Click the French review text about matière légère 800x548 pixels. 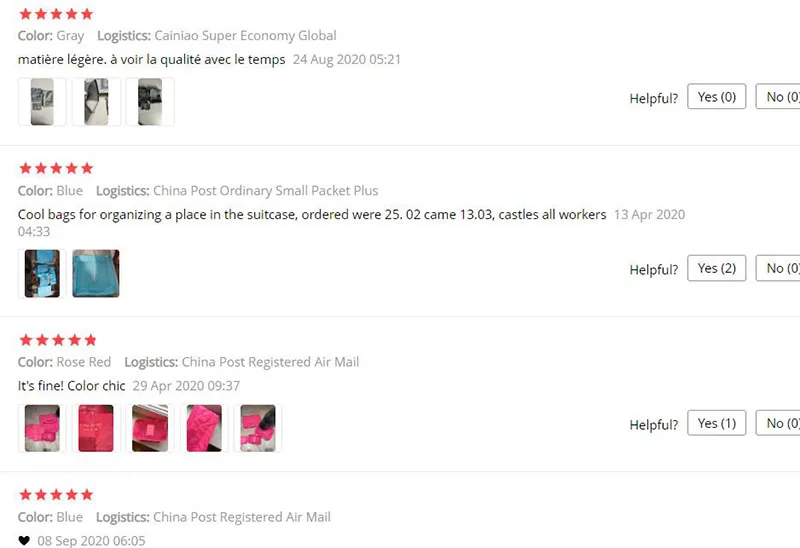(152, 60)
